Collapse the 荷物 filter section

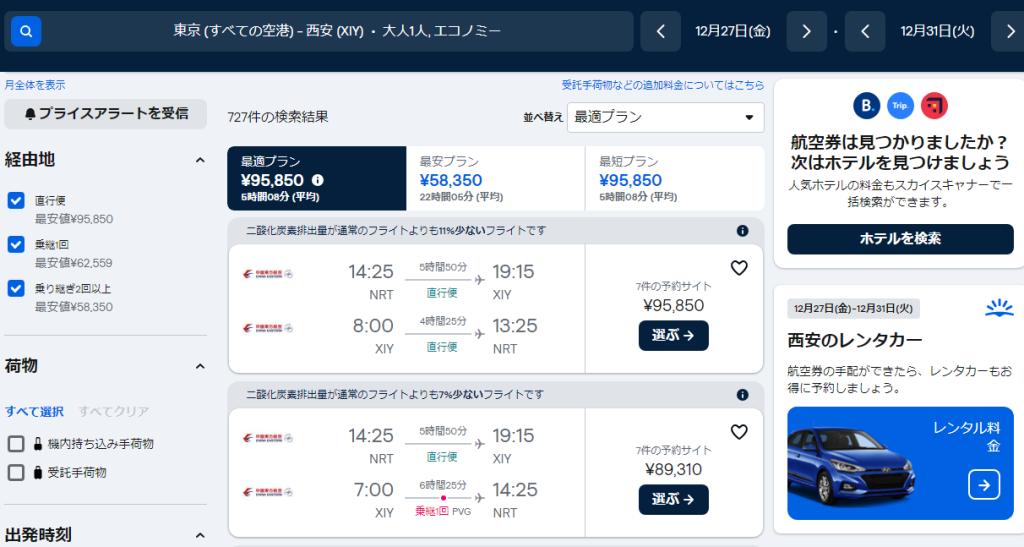click(198, 366)
